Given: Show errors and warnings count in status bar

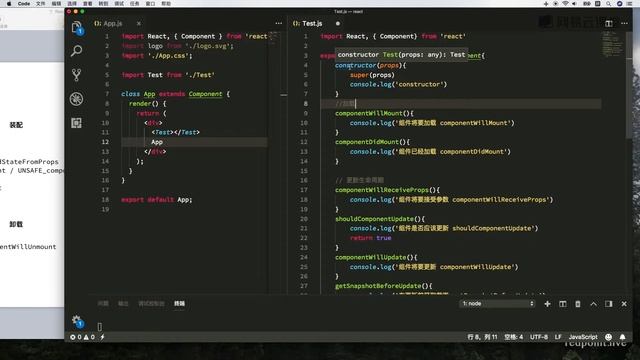Looking at the screenshot, I should (82, 337).
